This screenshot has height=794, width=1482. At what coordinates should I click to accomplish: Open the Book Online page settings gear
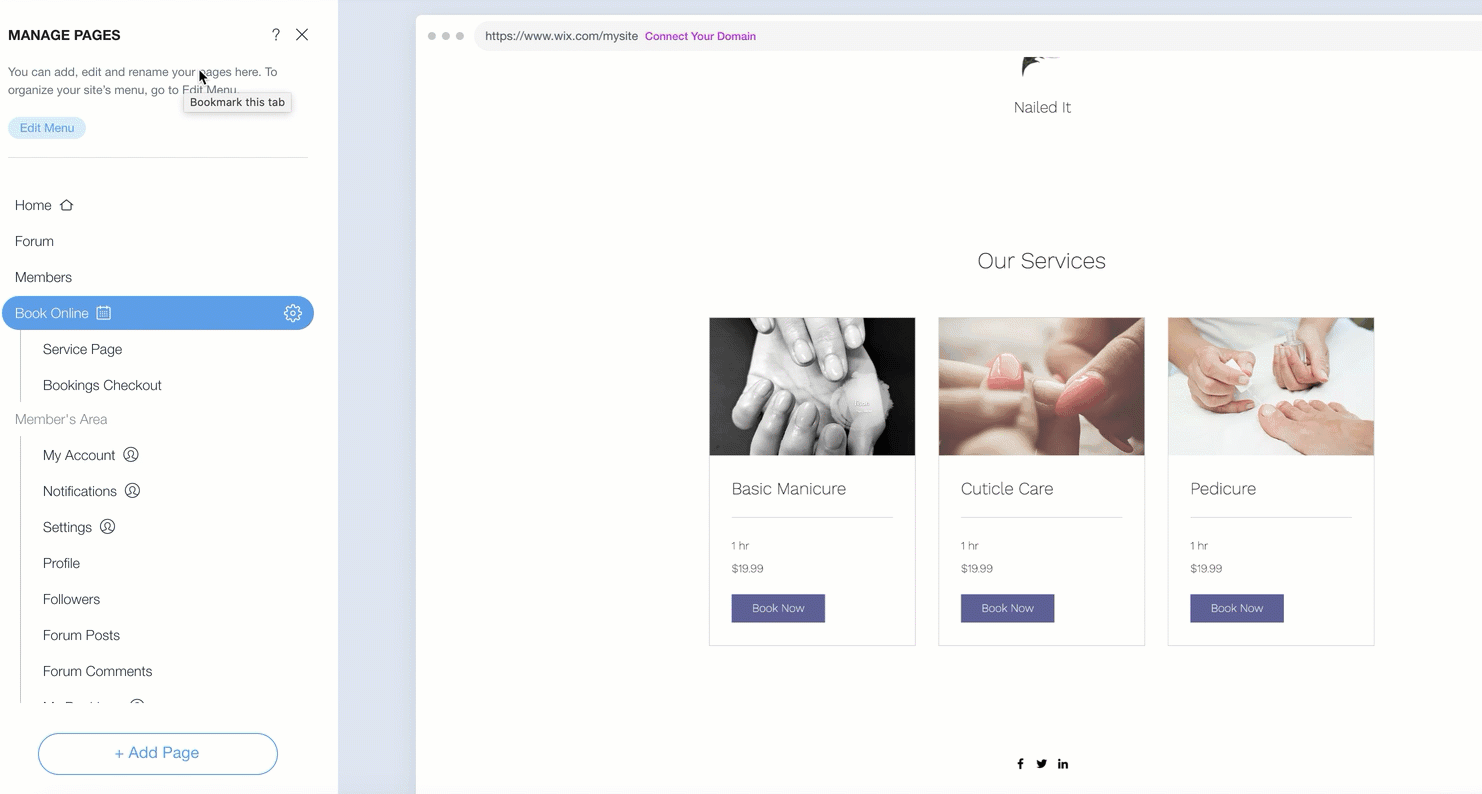(x=292, y=313)
